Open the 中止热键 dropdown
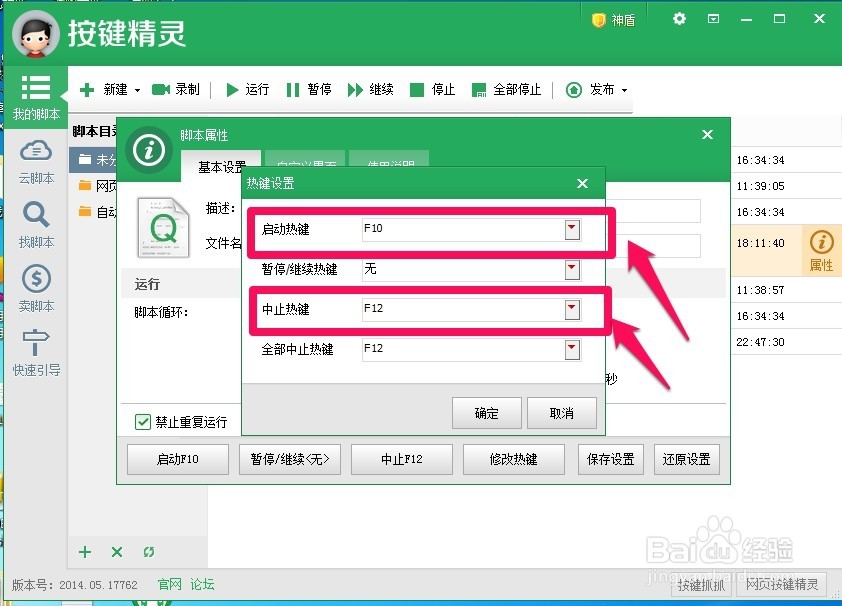The image size is (842, 606). (572, 310)
